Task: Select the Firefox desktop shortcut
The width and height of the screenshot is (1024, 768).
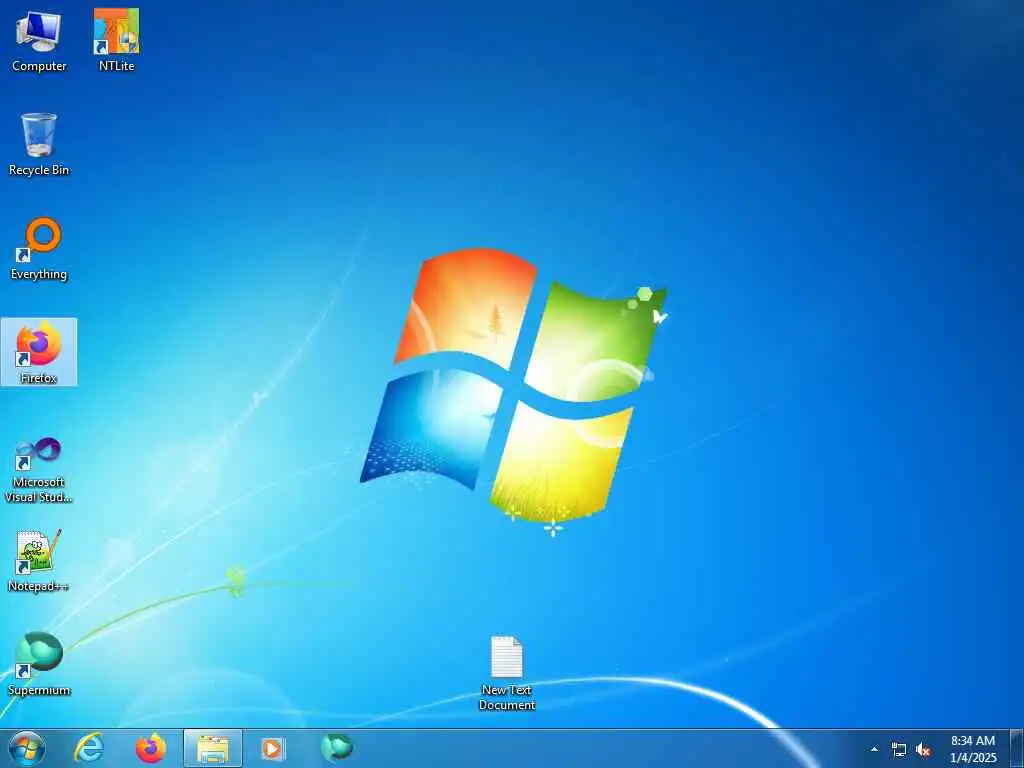Action: pyautogui.click(x=39, y=352)
